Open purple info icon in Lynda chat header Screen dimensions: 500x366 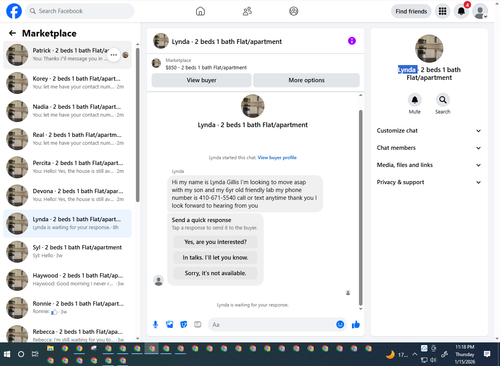tap(352, 41)
